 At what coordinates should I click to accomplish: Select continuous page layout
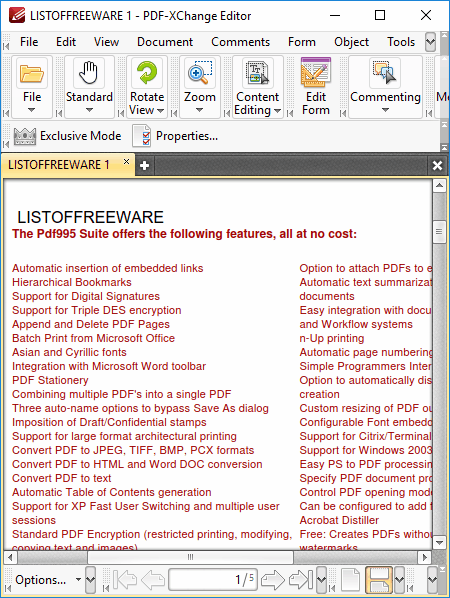click(x=378, y=580)
